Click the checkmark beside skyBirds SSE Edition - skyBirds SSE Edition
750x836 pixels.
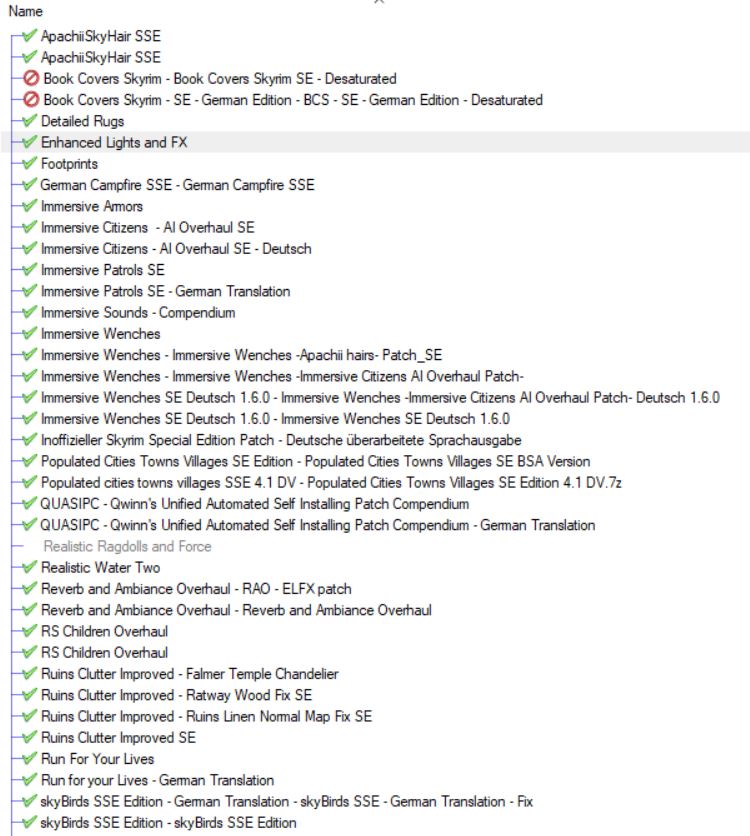click(30, 822)
